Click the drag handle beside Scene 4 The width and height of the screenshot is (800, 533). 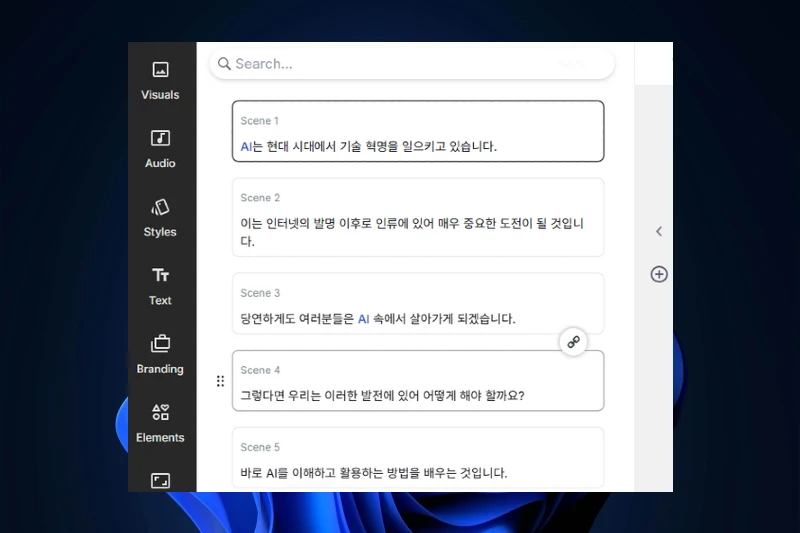(x=220, y=381)
